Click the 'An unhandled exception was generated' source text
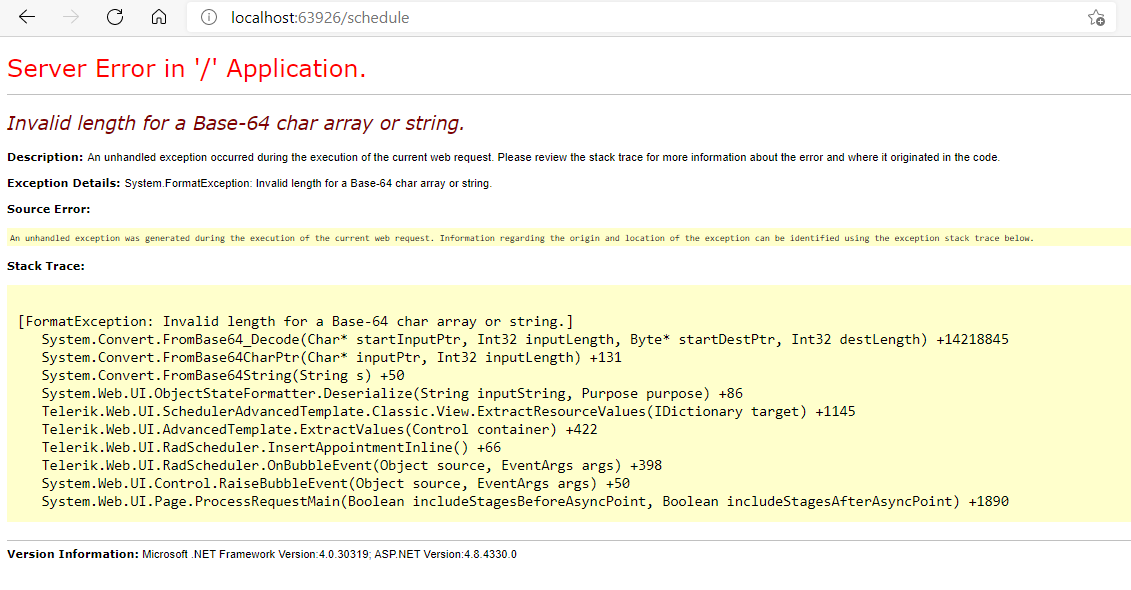The image size is (1131, 590). (522, 238)
